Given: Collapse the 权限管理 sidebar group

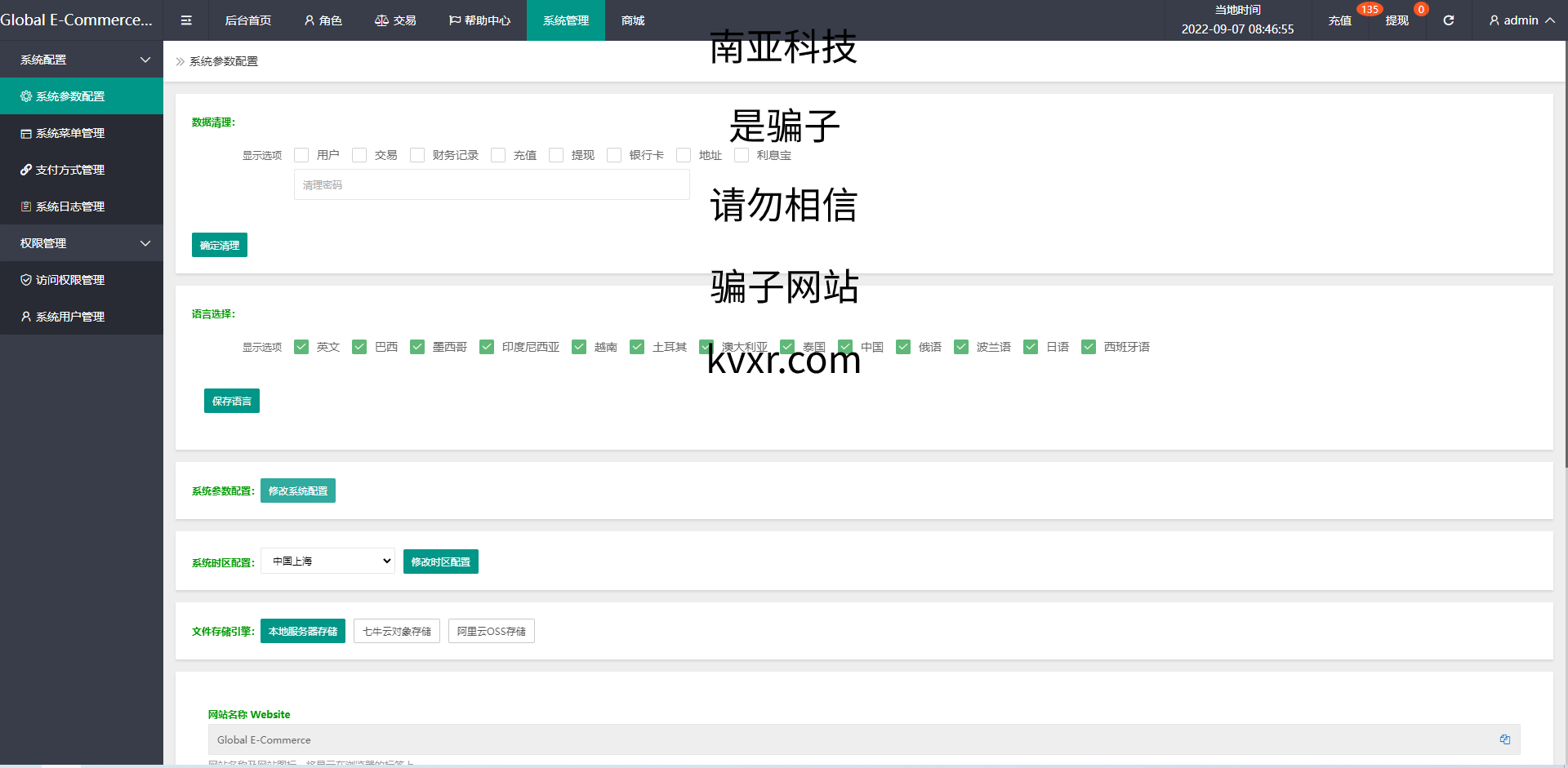Looking at the screenshot, I should [82, 243].
